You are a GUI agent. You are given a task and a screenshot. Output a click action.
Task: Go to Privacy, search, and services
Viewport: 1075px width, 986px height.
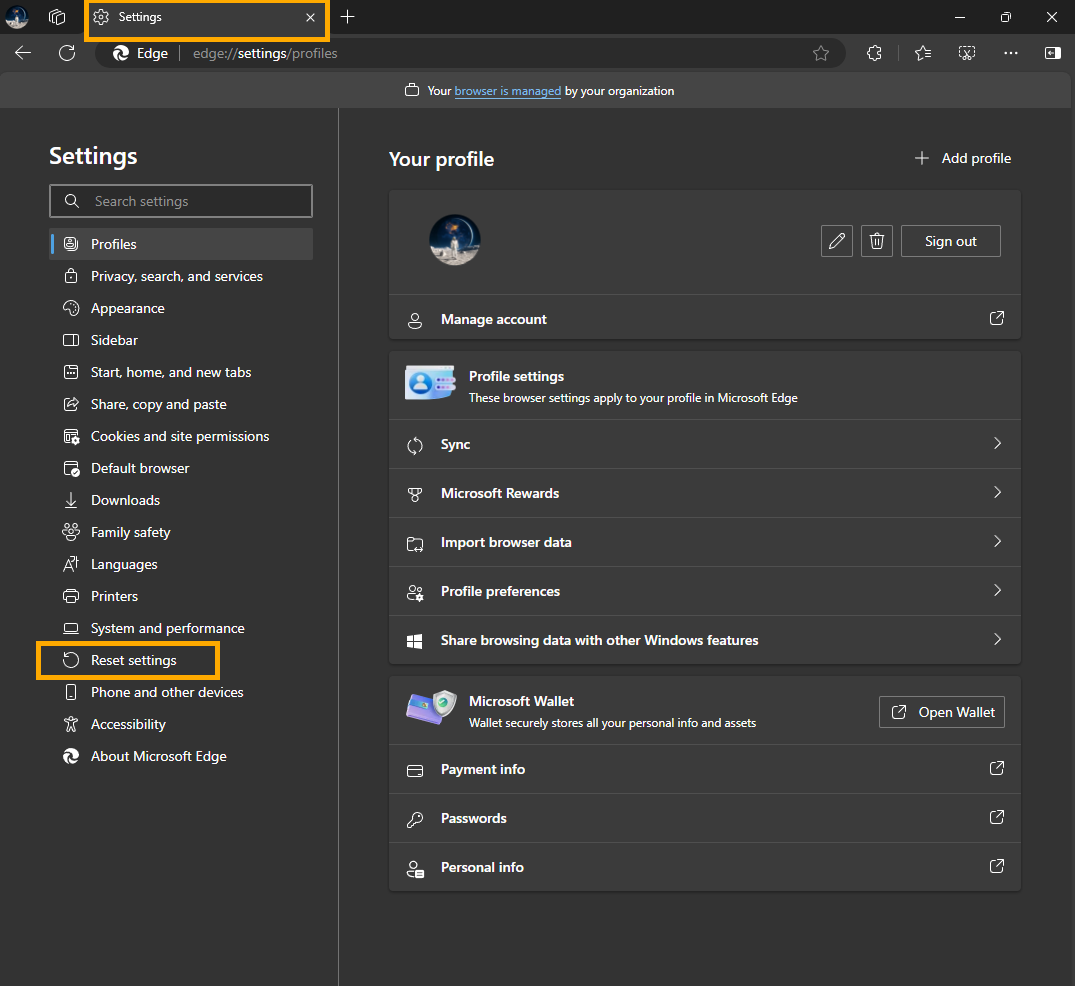182,276
